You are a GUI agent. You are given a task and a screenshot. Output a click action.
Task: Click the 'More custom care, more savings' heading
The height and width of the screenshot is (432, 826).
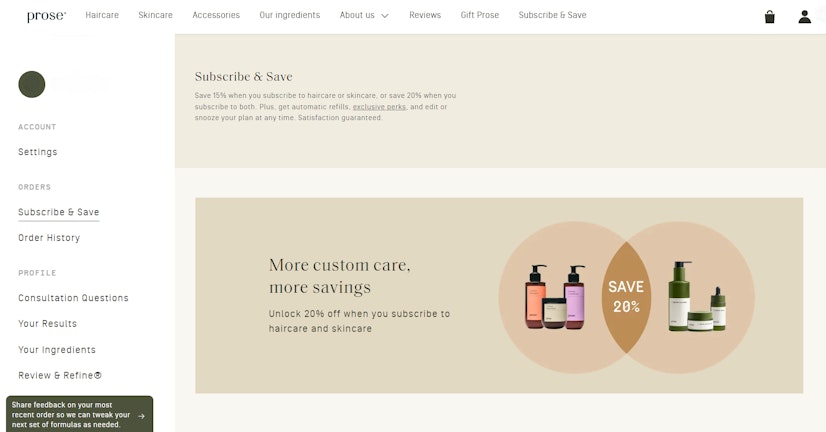tap(340, 276)
